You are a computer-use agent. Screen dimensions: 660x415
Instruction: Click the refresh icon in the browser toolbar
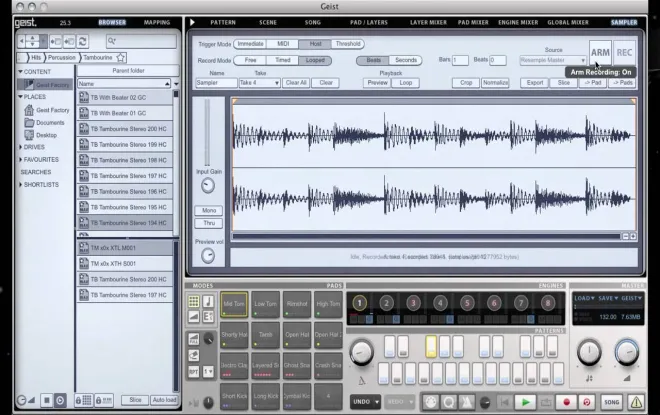tap(82, 41)
